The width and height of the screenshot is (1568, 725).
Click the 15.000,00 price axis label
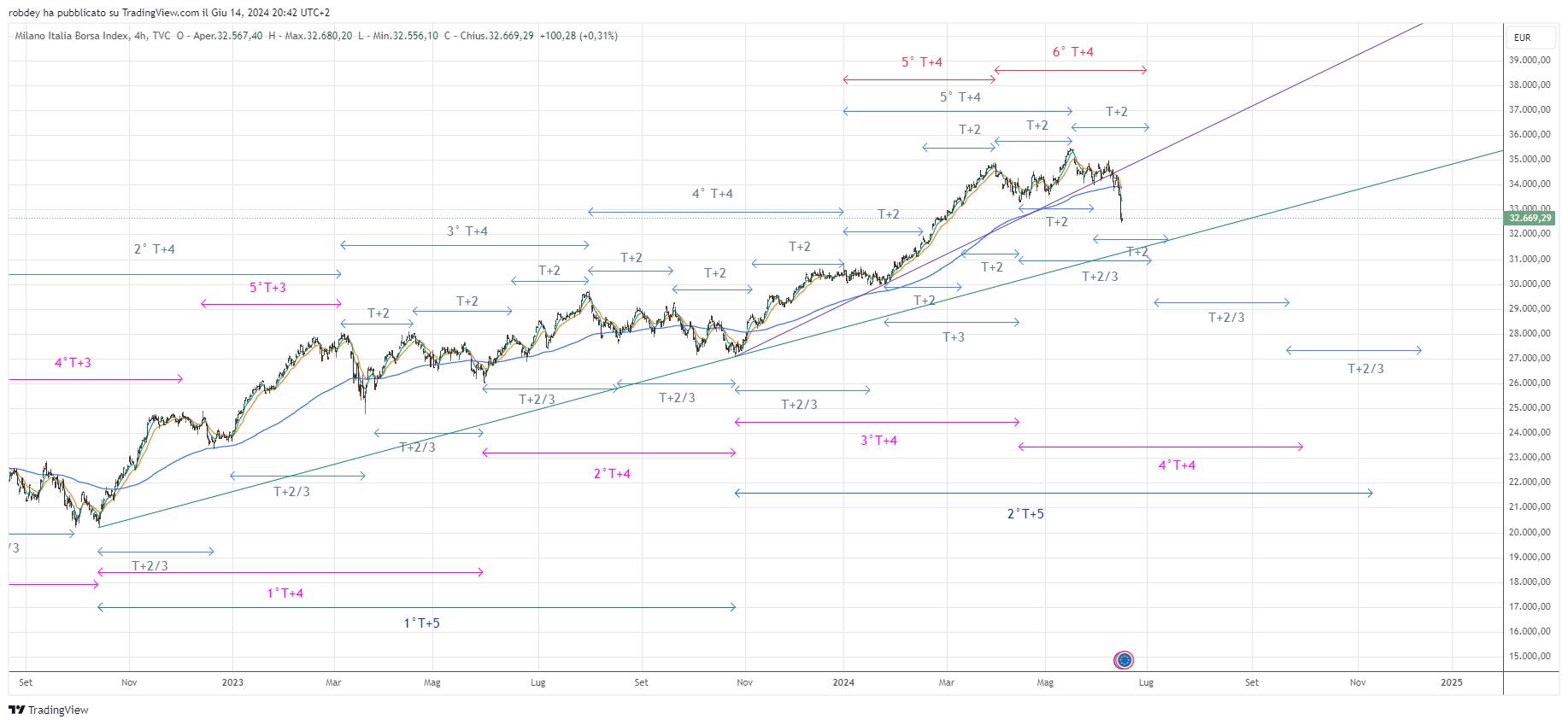[1530, 656]
